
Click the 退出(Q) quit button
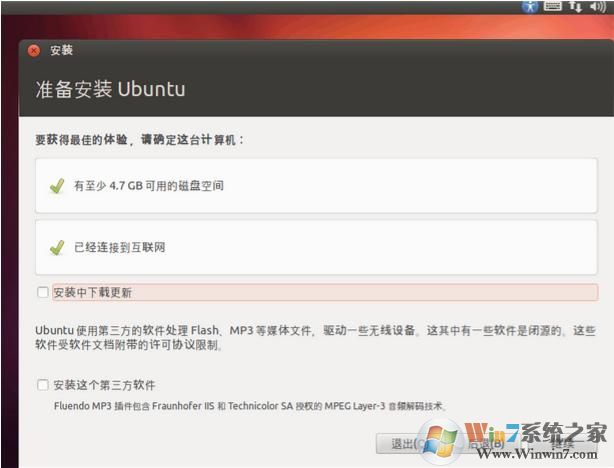click(411, 444)
